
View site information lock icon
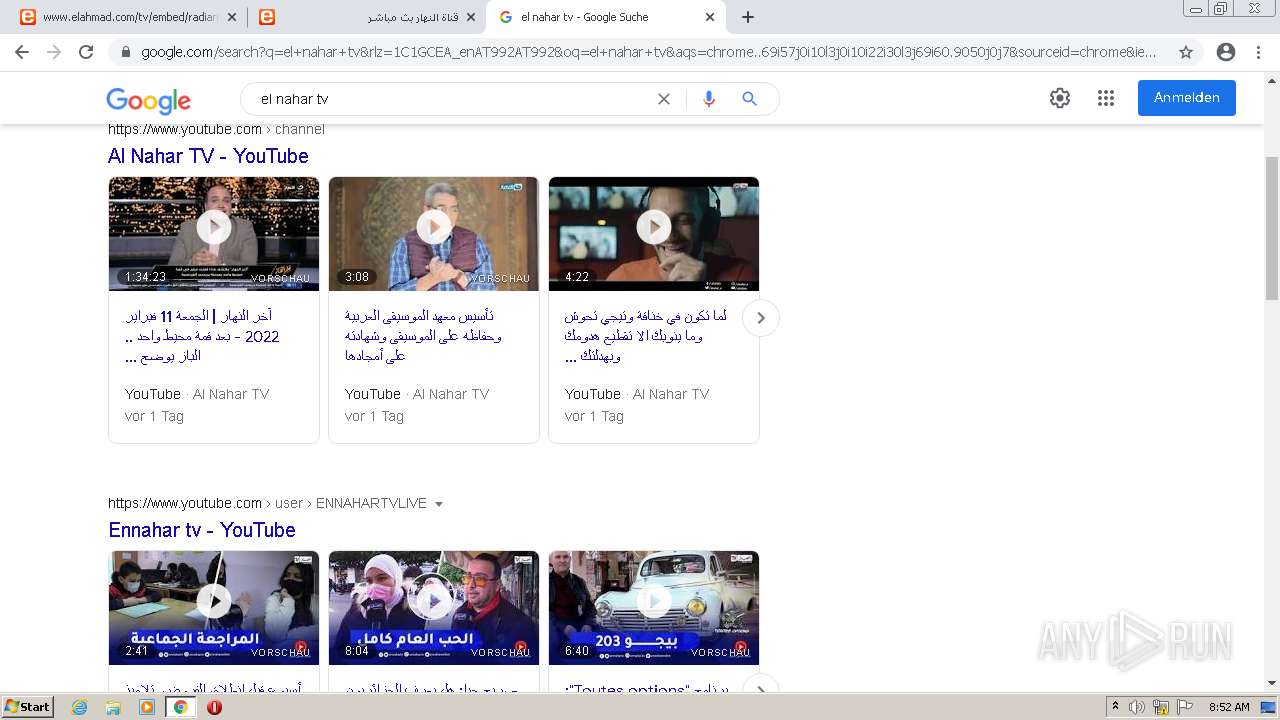(x=126, y=52)
